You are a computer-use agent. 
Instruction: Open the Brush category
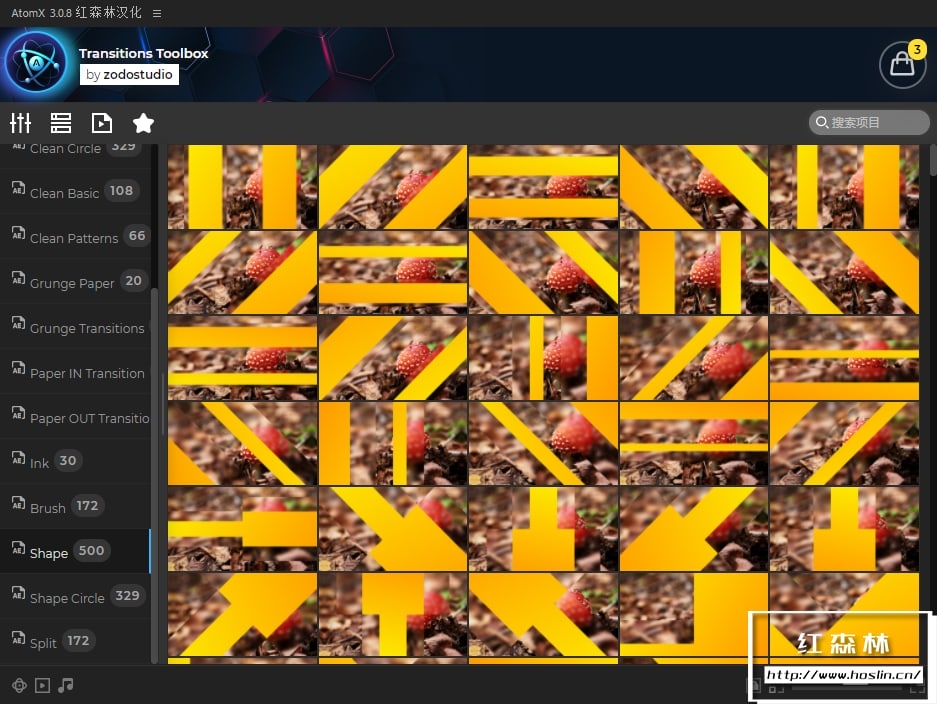coord(75,507)
